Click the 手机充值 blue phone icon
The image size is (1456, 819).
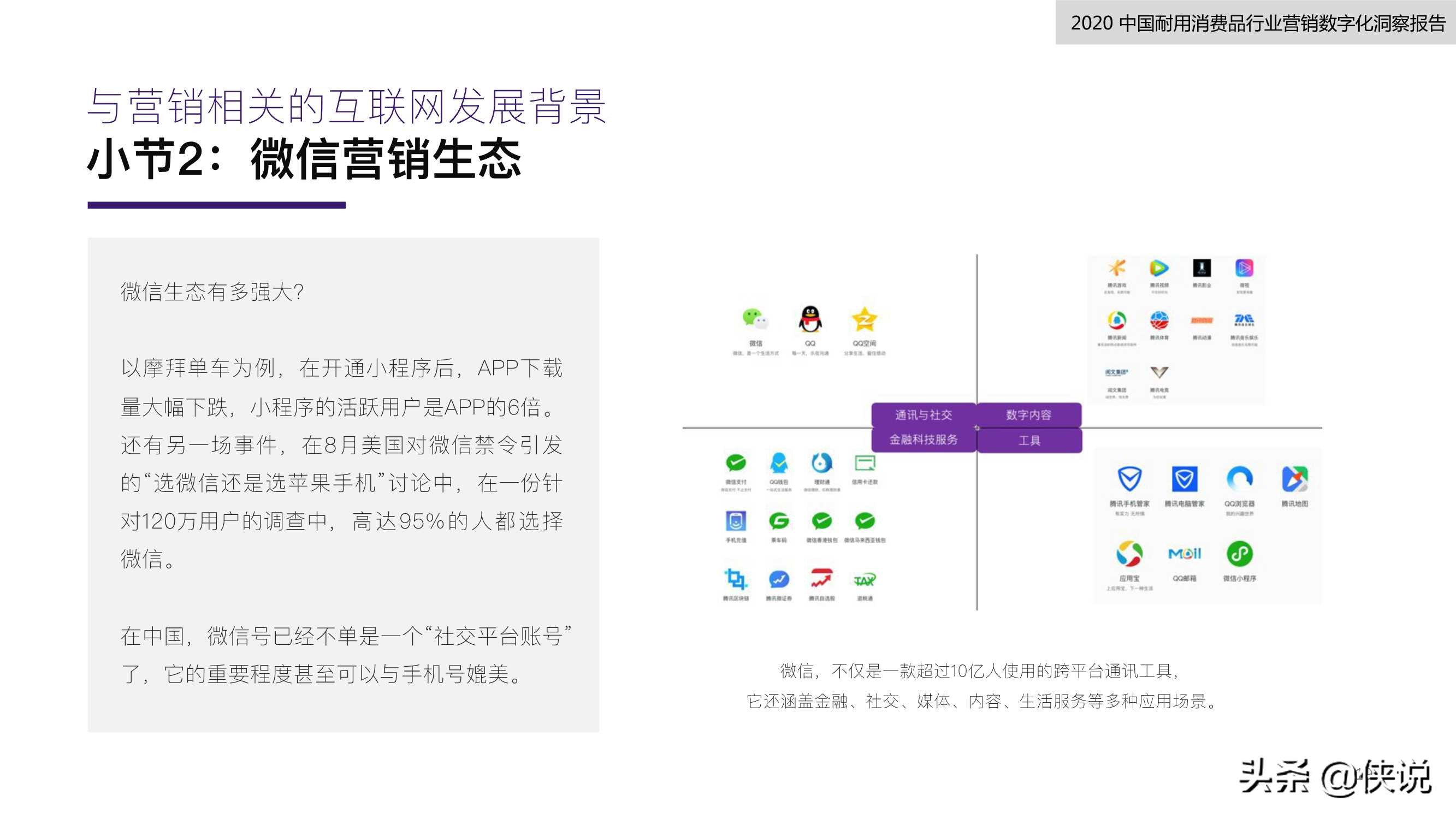[736, 520]
